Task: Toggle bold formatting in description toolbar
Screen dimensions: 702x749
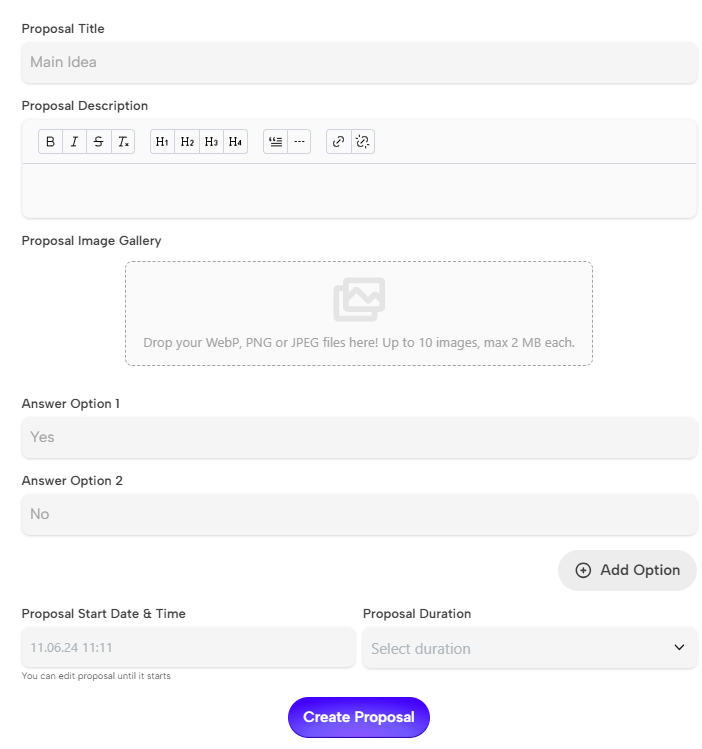Action: pos(51,142)
